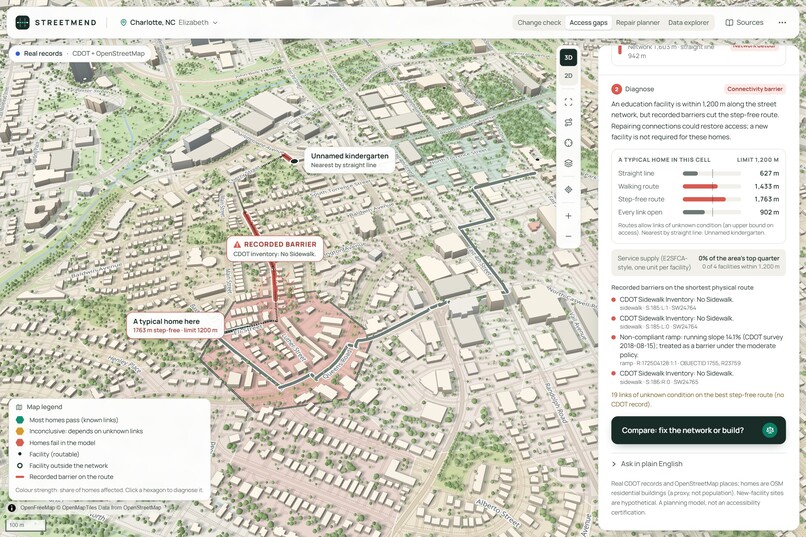The image size is (806, 537).
Task: Click the locate/recenter diamond icon
Action: pyautogui.click(x=568, y=190)
